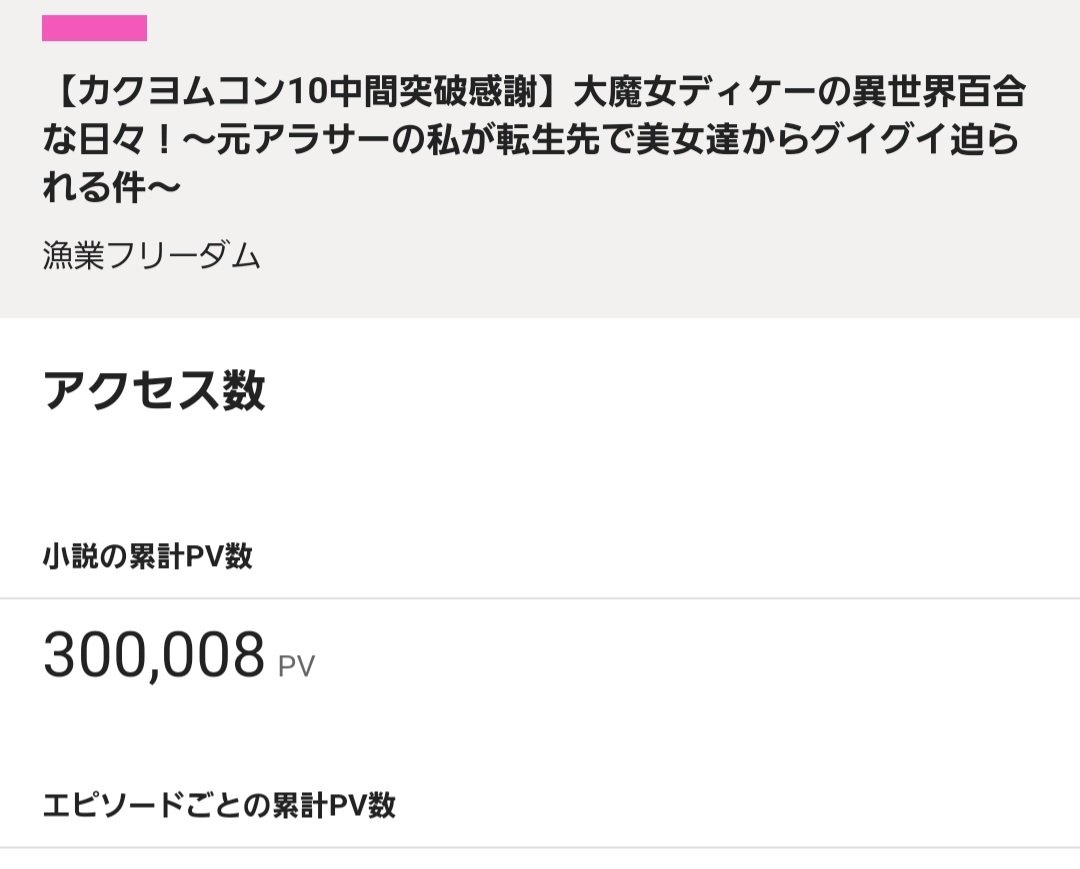Click the アクセス数 page heading
The image size is (1080, 869).
tap(154, 390)
